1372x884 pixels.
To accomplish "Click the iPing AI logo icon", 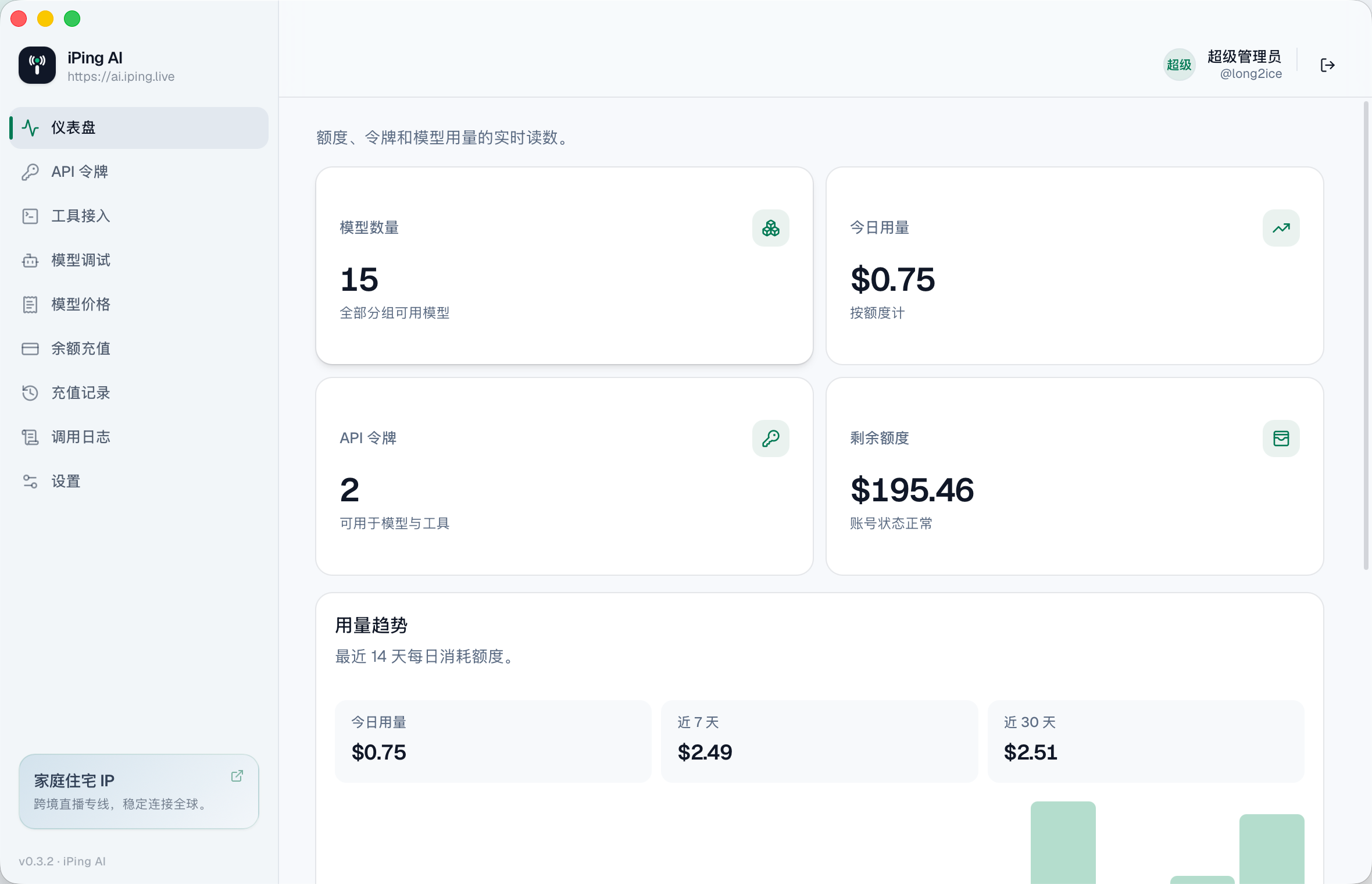I will pos(37,65).
